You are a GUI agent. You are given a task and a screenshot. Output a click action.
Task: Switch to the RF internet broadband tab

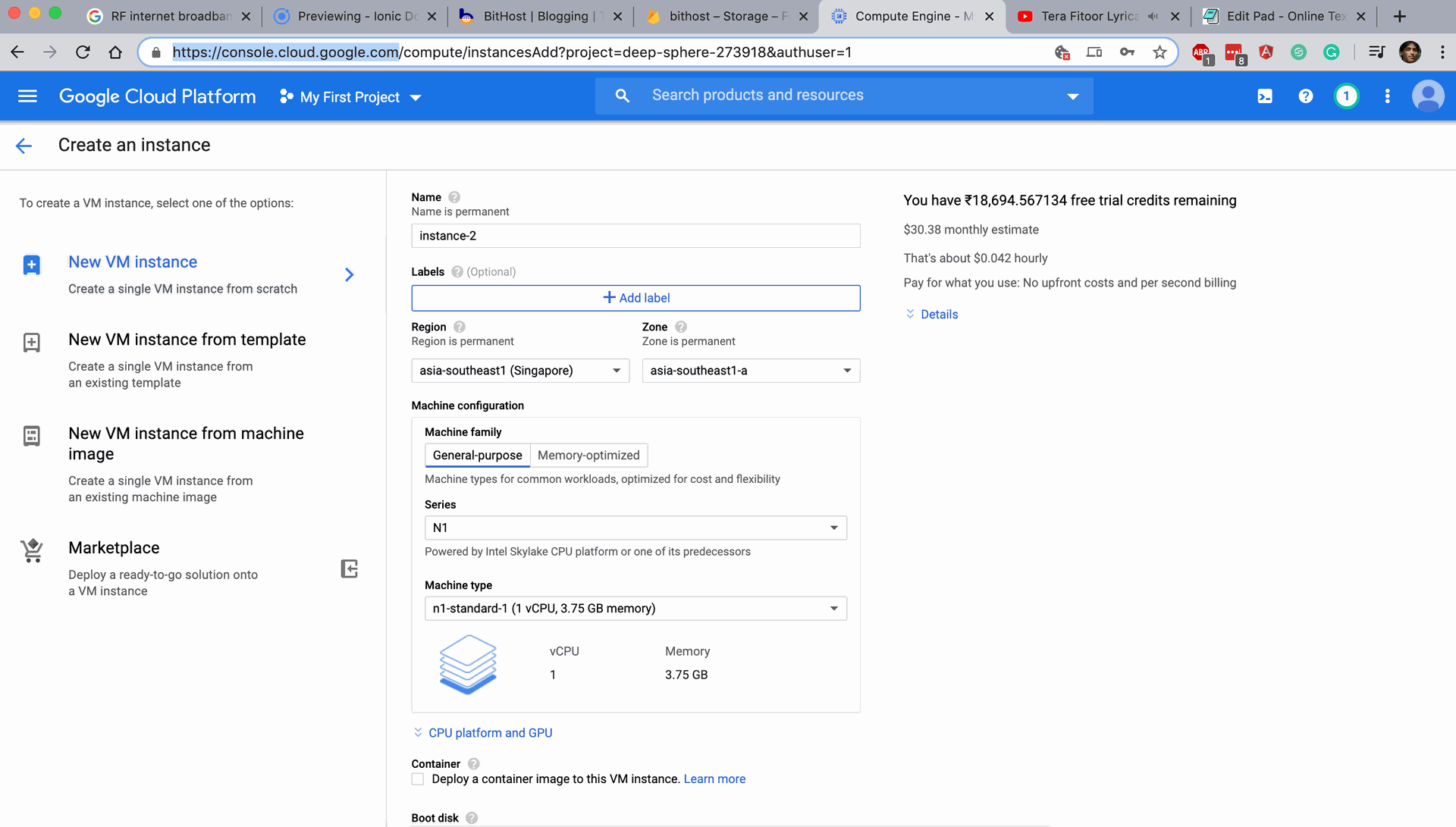point(169,16)
